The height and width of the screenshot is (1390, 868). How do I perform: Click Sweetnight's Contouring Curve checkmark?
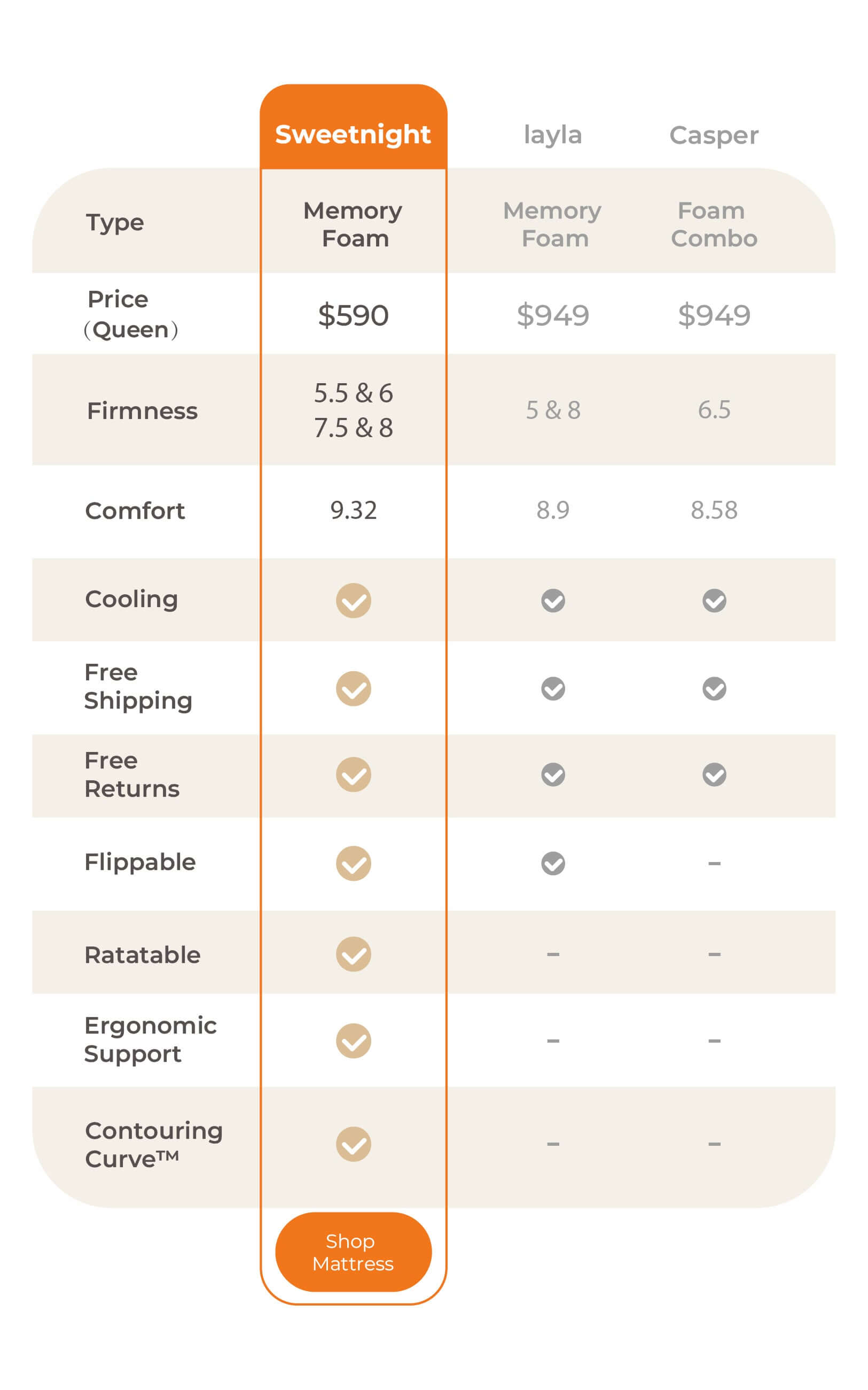point(353,1144)
